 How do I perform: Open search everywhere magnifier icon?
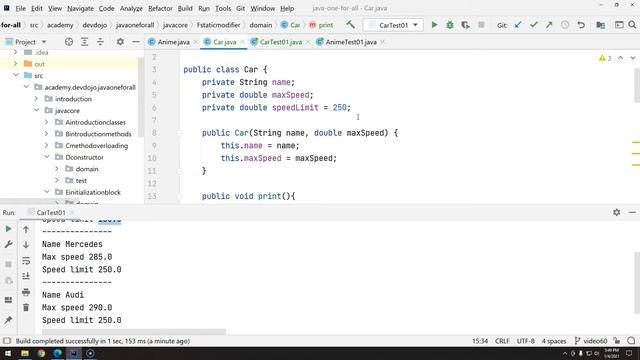pos(632,25)
